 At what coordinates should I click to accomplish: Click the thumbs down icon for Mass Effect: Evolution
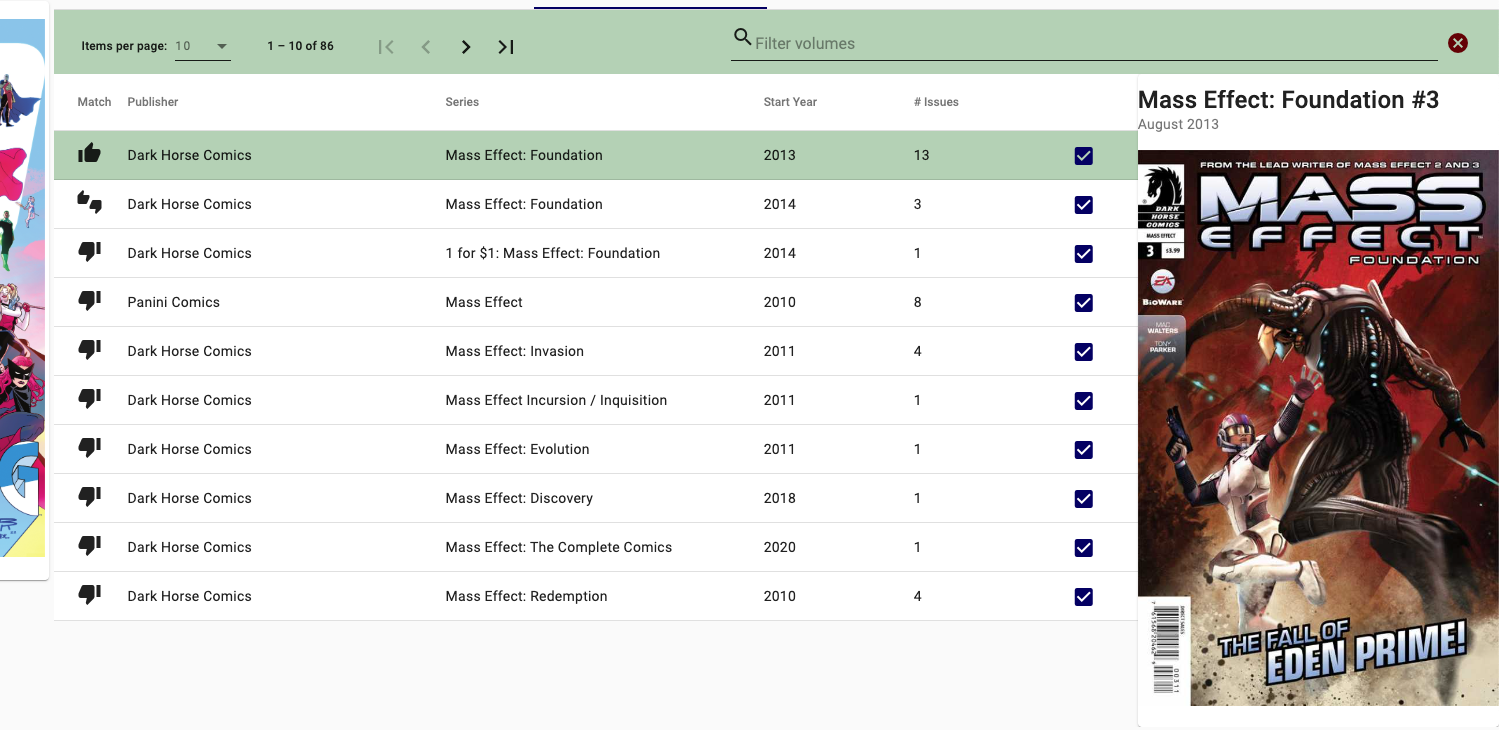89,447
